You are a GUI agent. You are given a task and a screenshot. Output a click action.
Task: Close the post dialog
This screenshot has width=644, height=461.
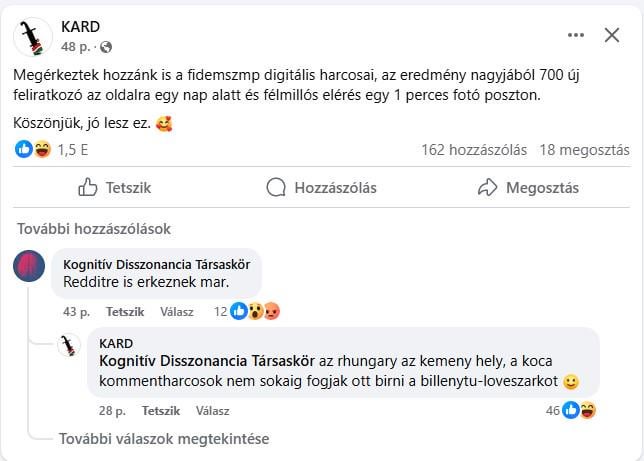(x=612, y=35)
